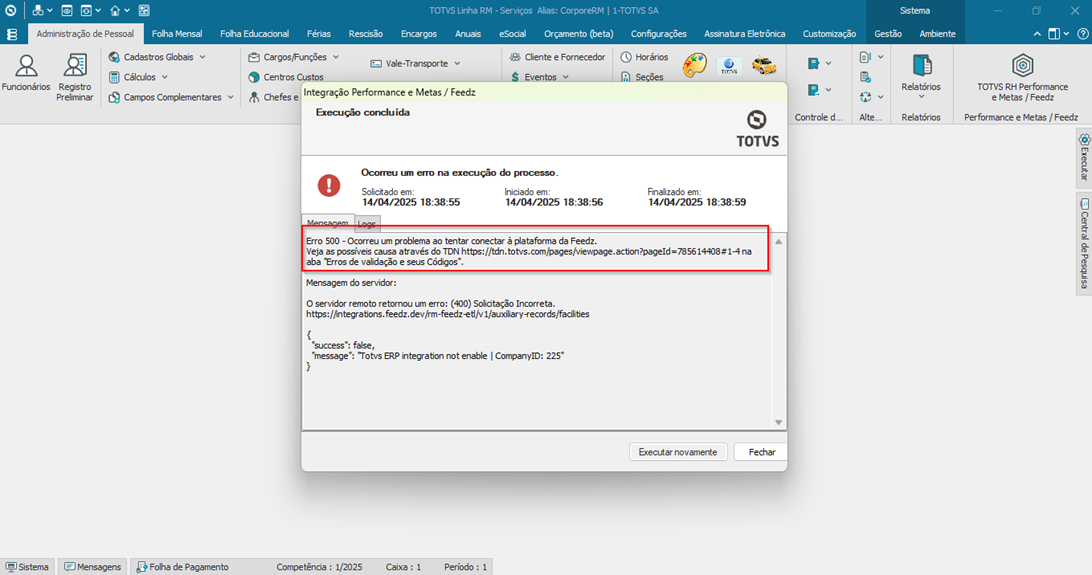The image size is (1092, 575).
Task: Open Centros Custos
Action: pos(286,77)
